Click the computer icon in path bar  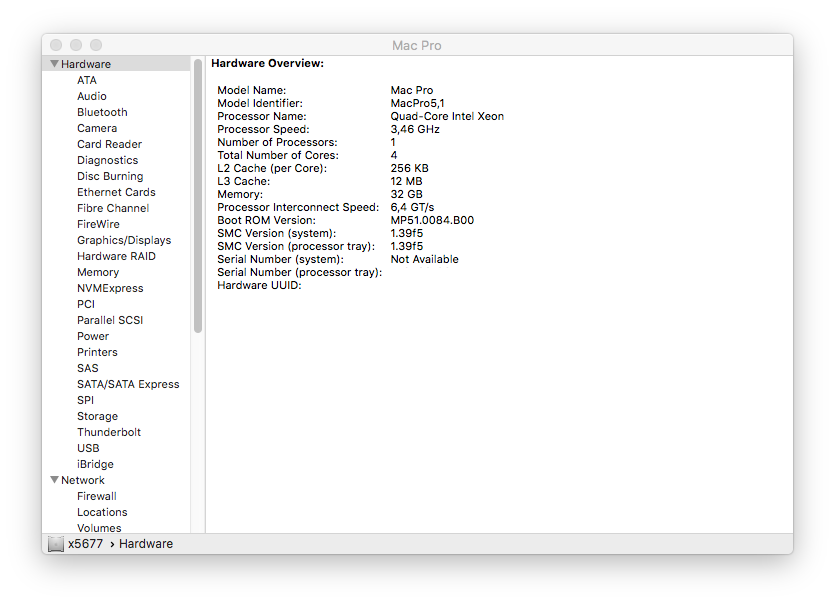point(55,544)
